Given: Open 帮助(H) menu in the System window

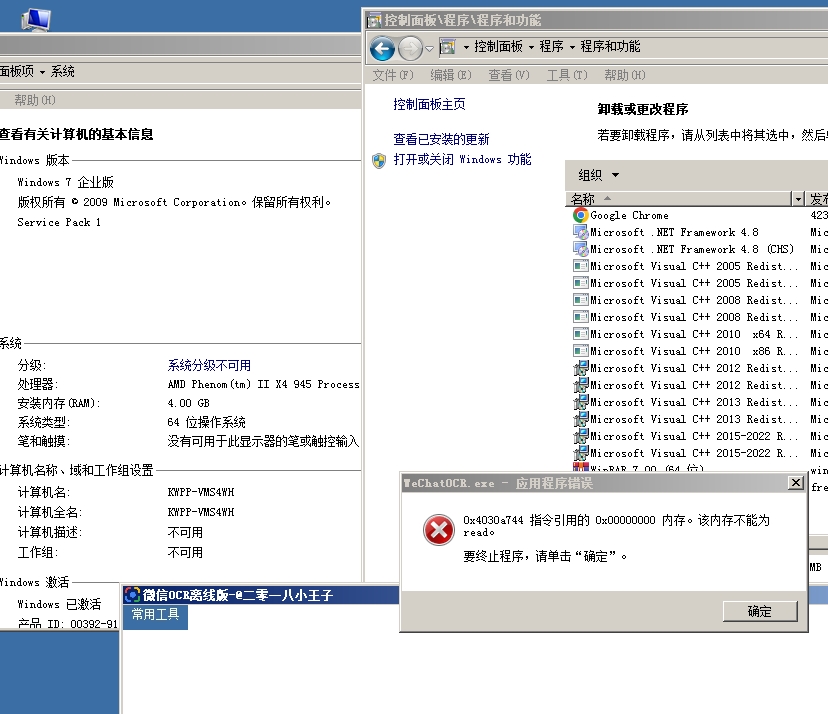Looking at the screenshot, I should point(35,100).
